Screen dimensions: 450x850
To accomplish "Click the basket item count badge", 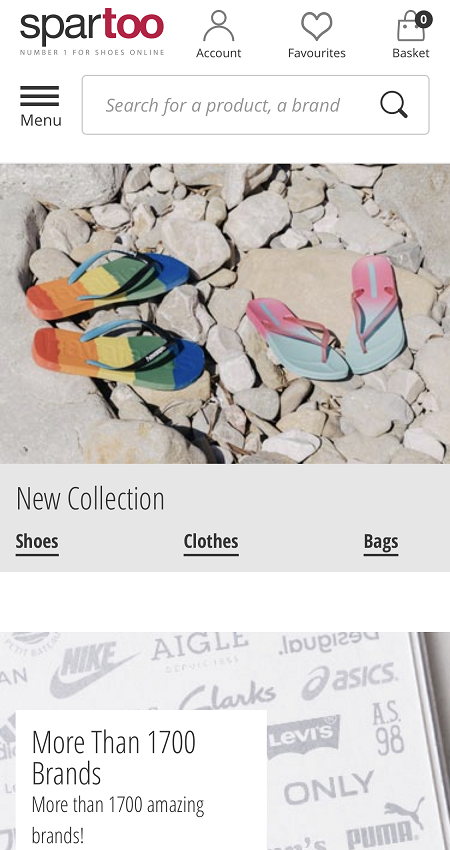I will coord(423,20).
